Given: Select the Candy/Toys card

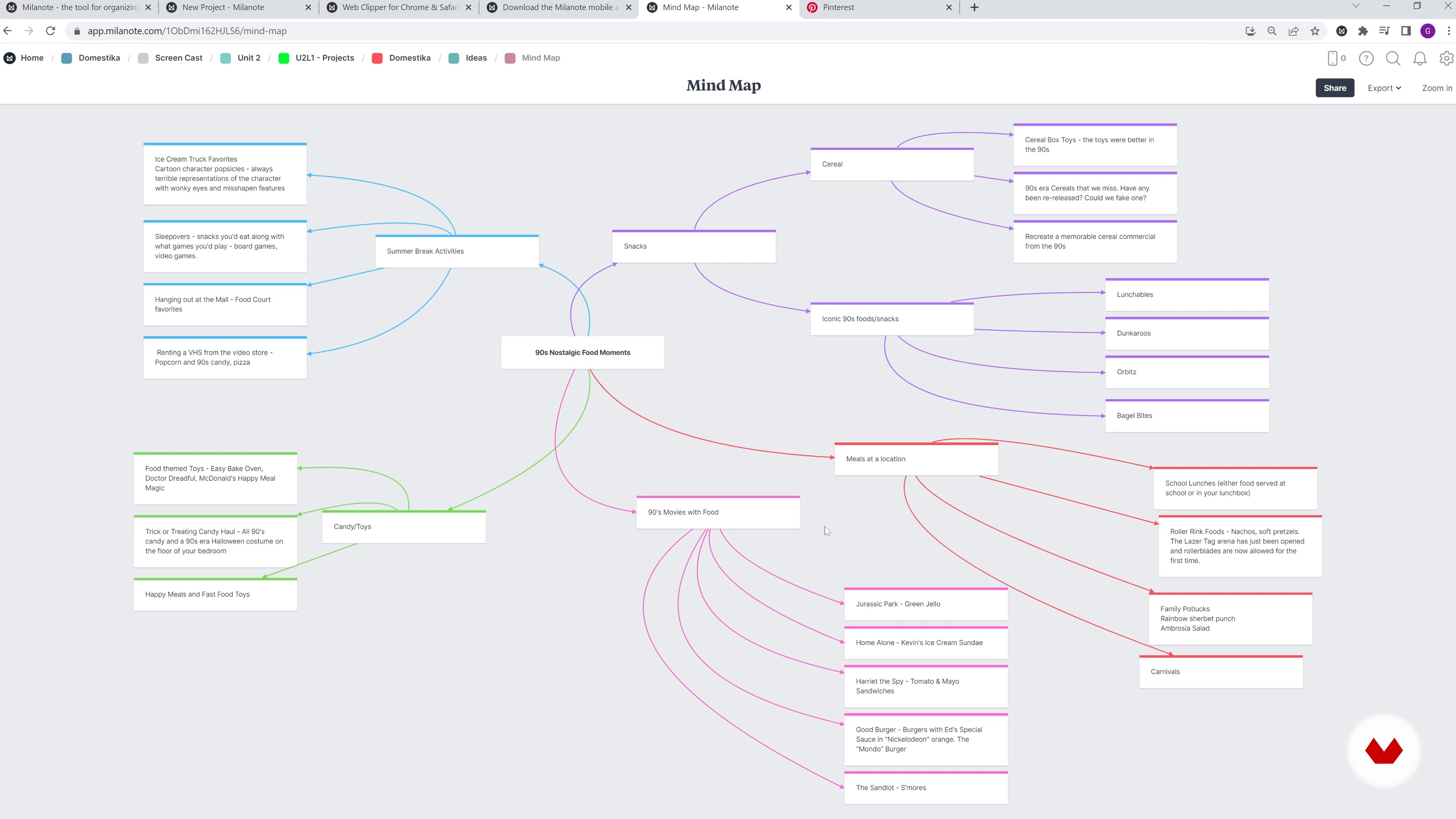Looking at the screenshot, I should (403, 526).
